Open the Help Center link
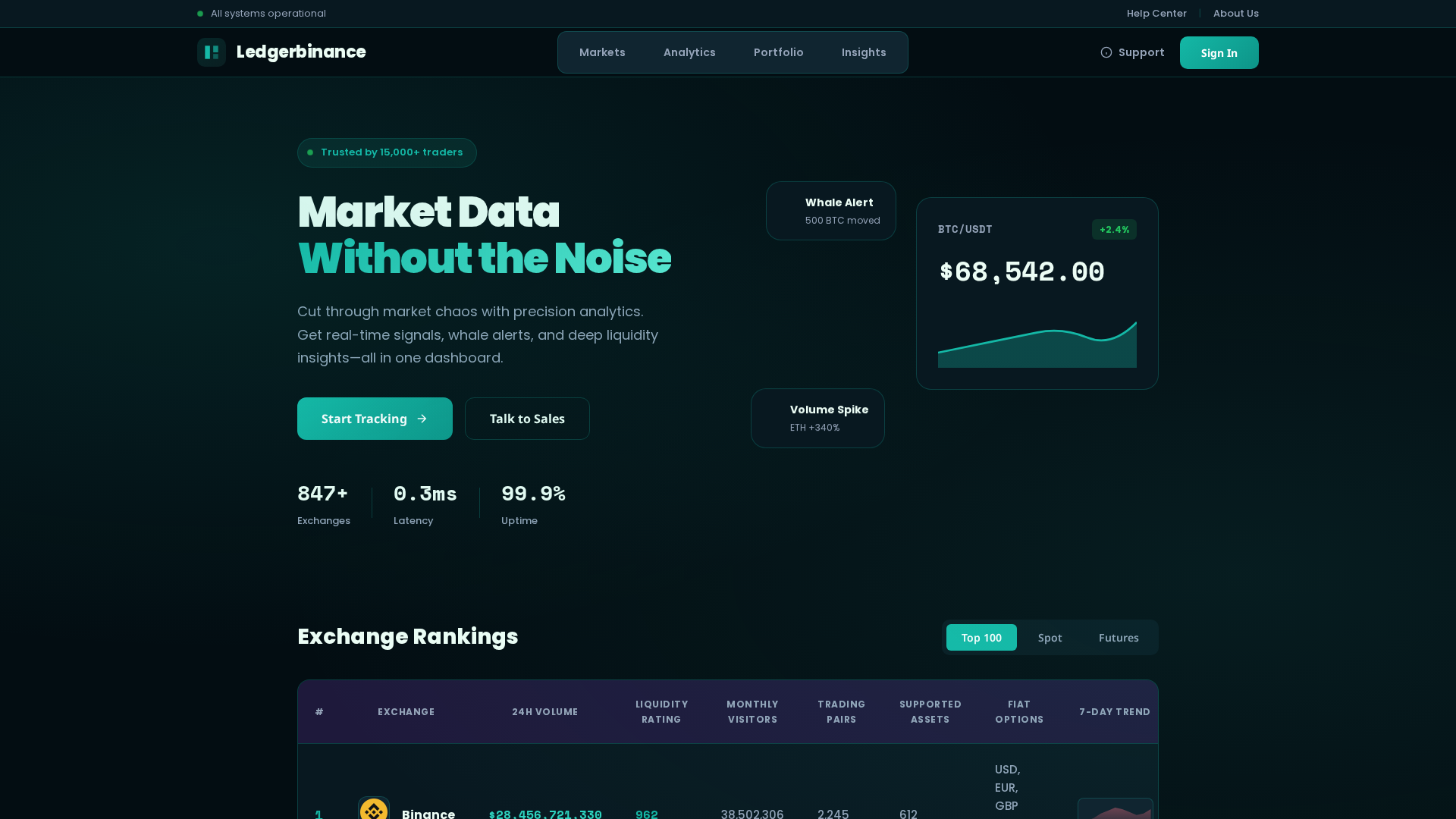 click(x=1156, y=13)
